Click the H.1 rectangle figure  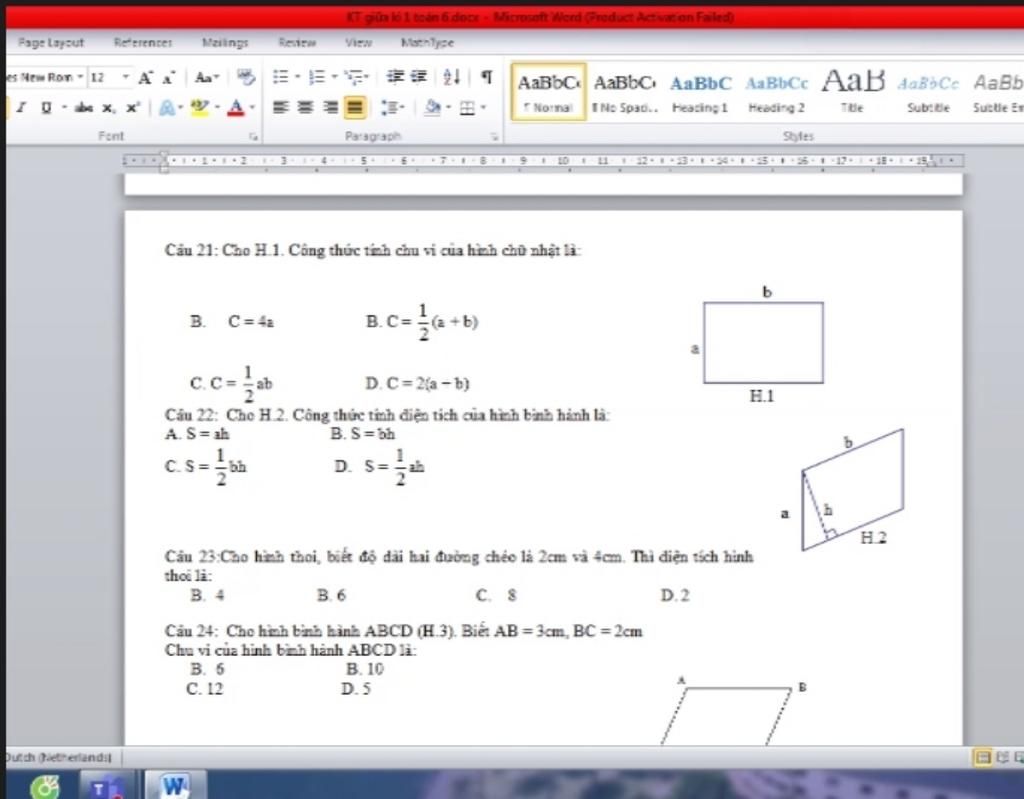coord(763,342)
